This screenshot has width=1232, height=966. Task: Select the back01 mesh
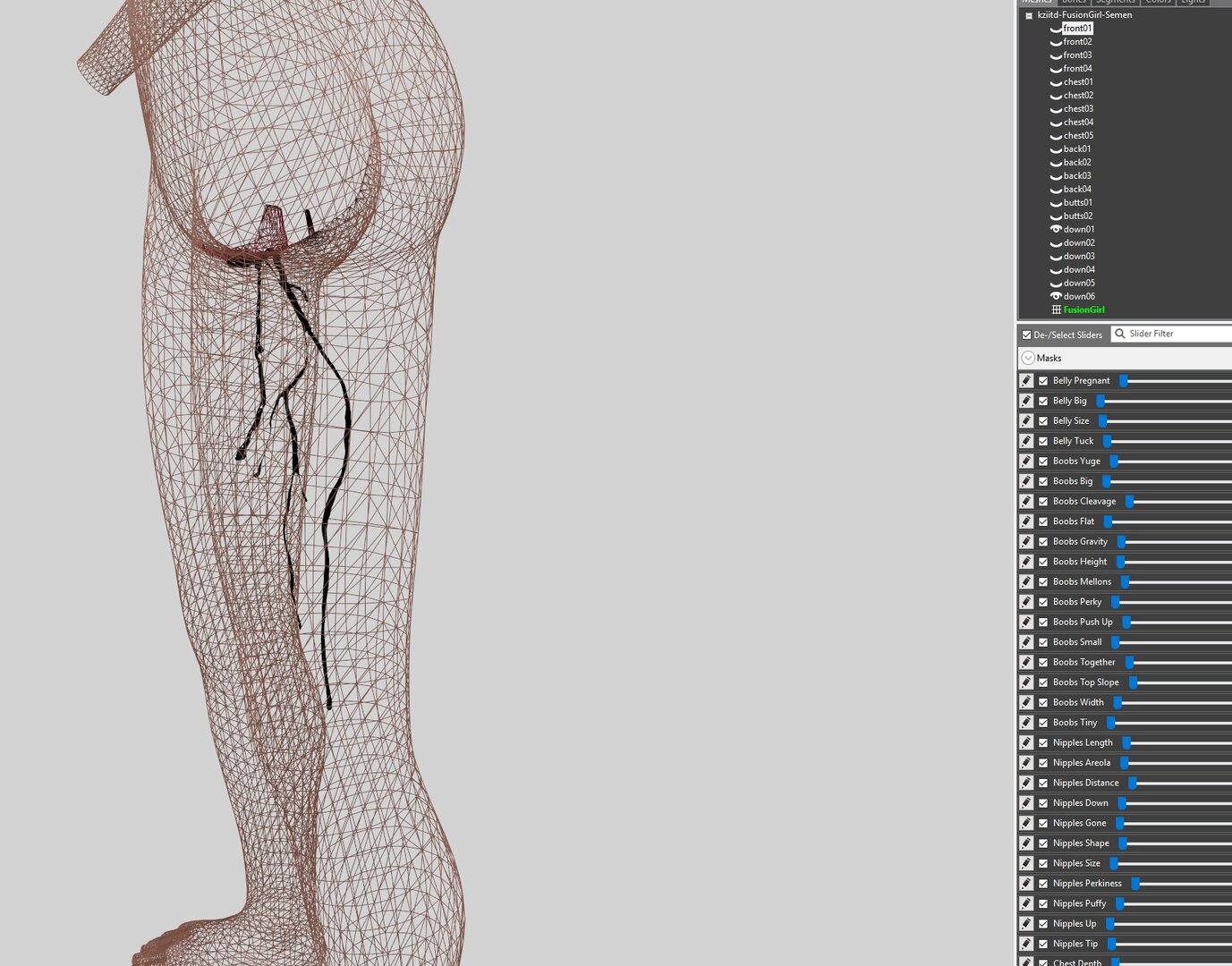pos(1077,149)
